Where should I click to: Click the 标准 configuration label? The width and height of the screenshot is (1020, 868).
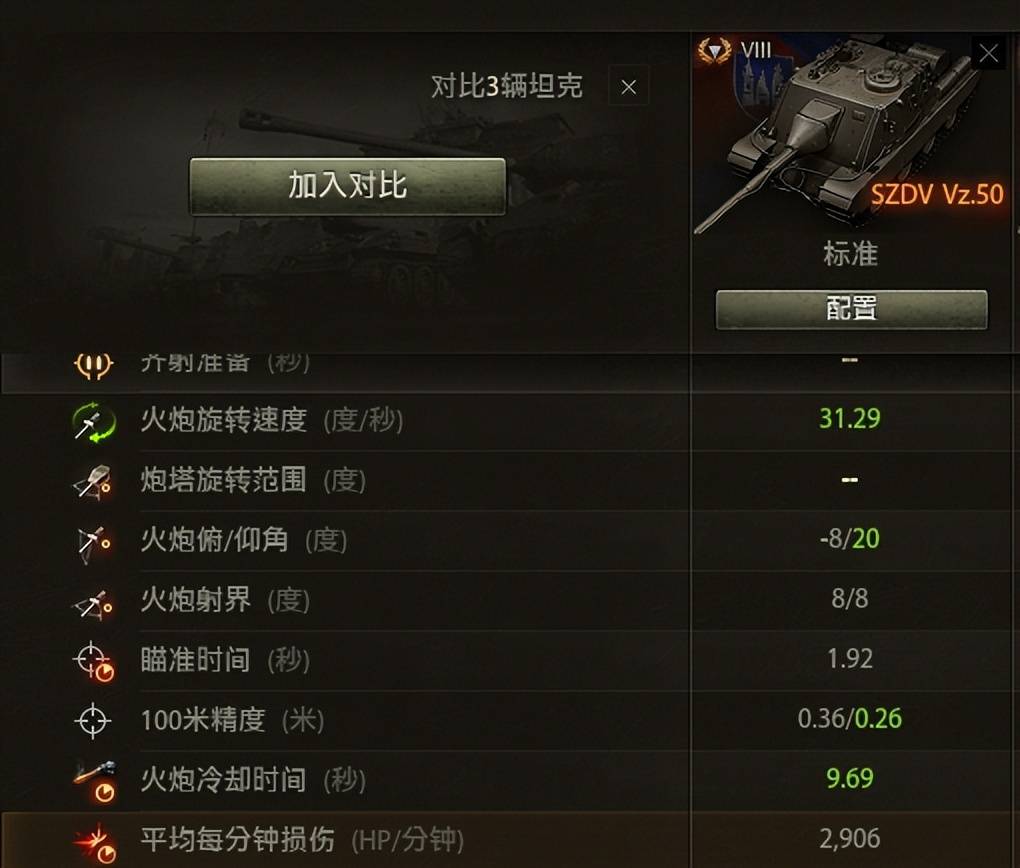851,254
